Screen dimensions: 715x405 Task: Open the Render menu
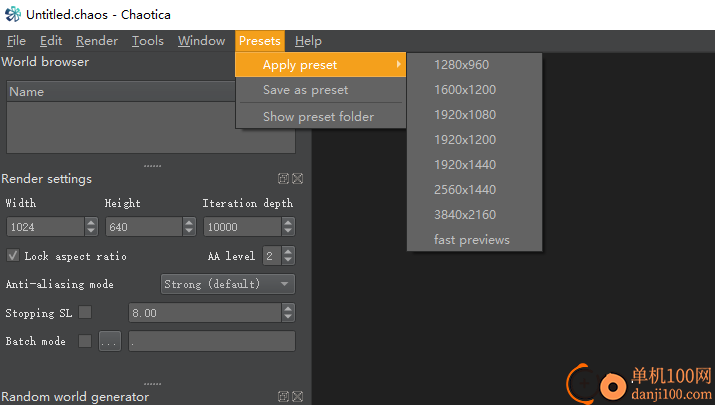[97, 41]
